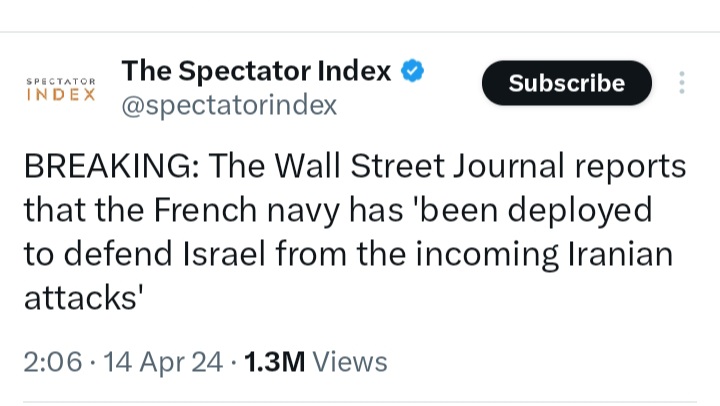Click 'been deployed' quoted text
The height and width of the screenshot is (406, 720).
pos(533,210)
